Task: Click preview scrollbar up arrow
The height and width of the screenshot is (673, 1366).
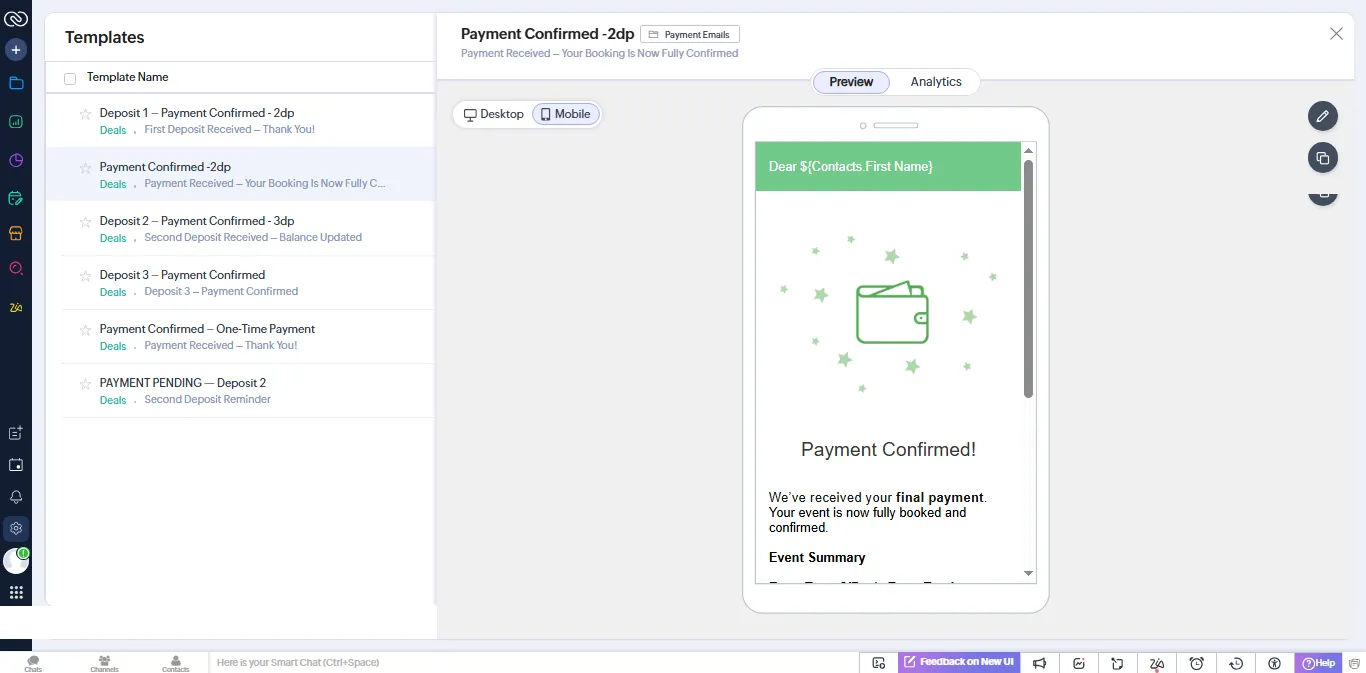Action: pyautogui.click(x=1028, y=151)
